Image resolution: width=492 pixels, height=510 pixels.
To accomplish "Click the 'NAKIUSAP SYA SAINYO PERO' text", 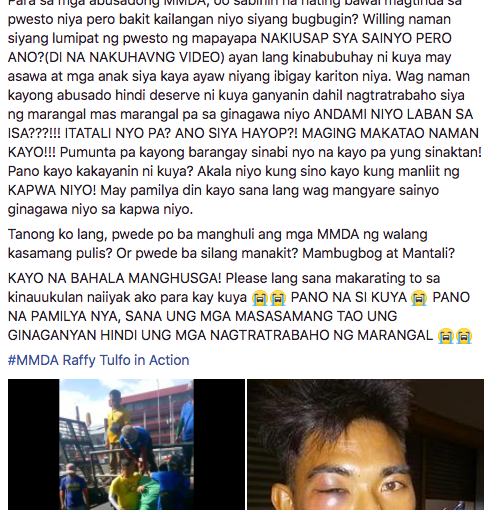I will pyautogui.click(x=356, y=38).
